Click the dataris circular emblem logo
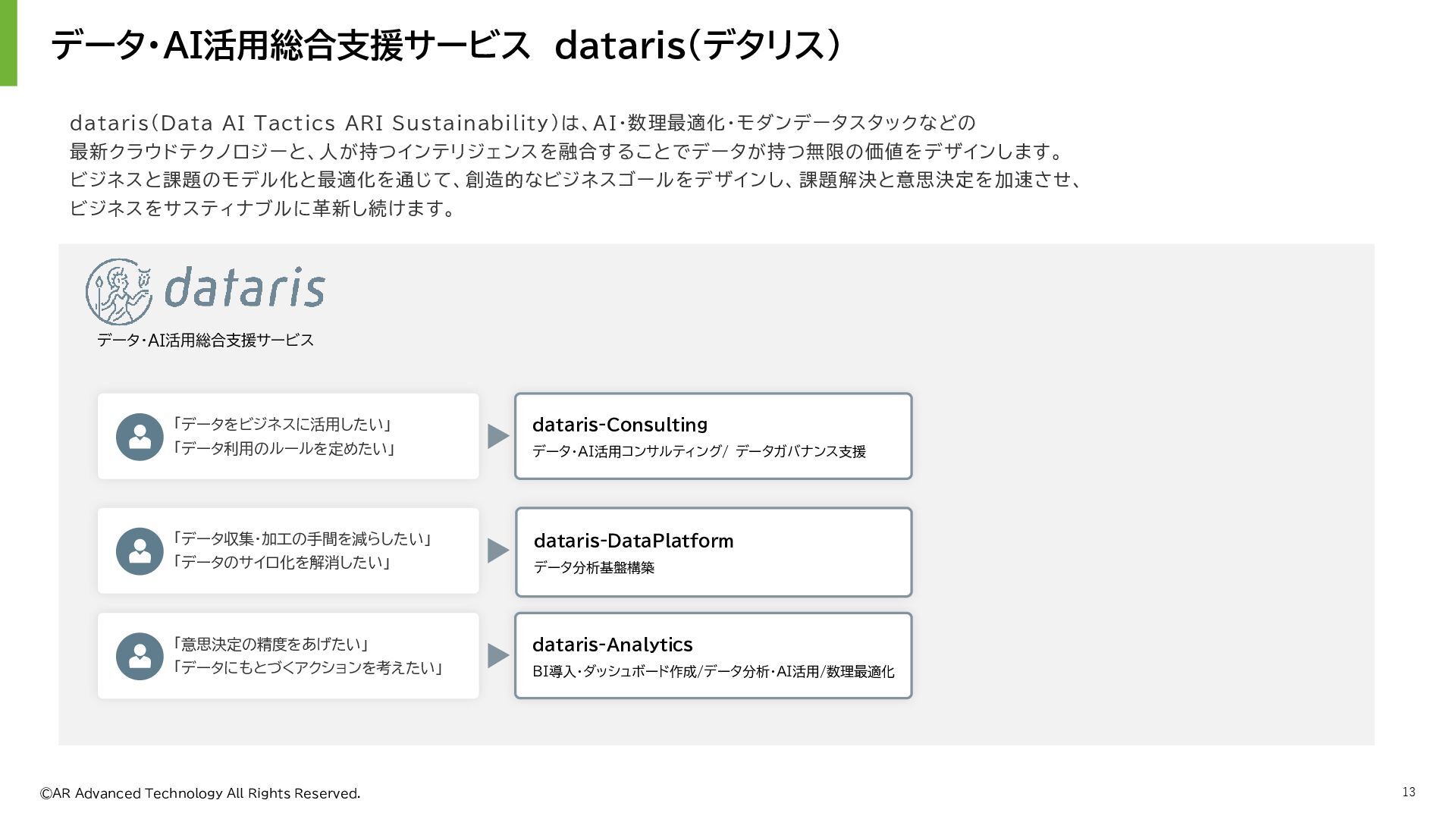 tap(118, 291)
